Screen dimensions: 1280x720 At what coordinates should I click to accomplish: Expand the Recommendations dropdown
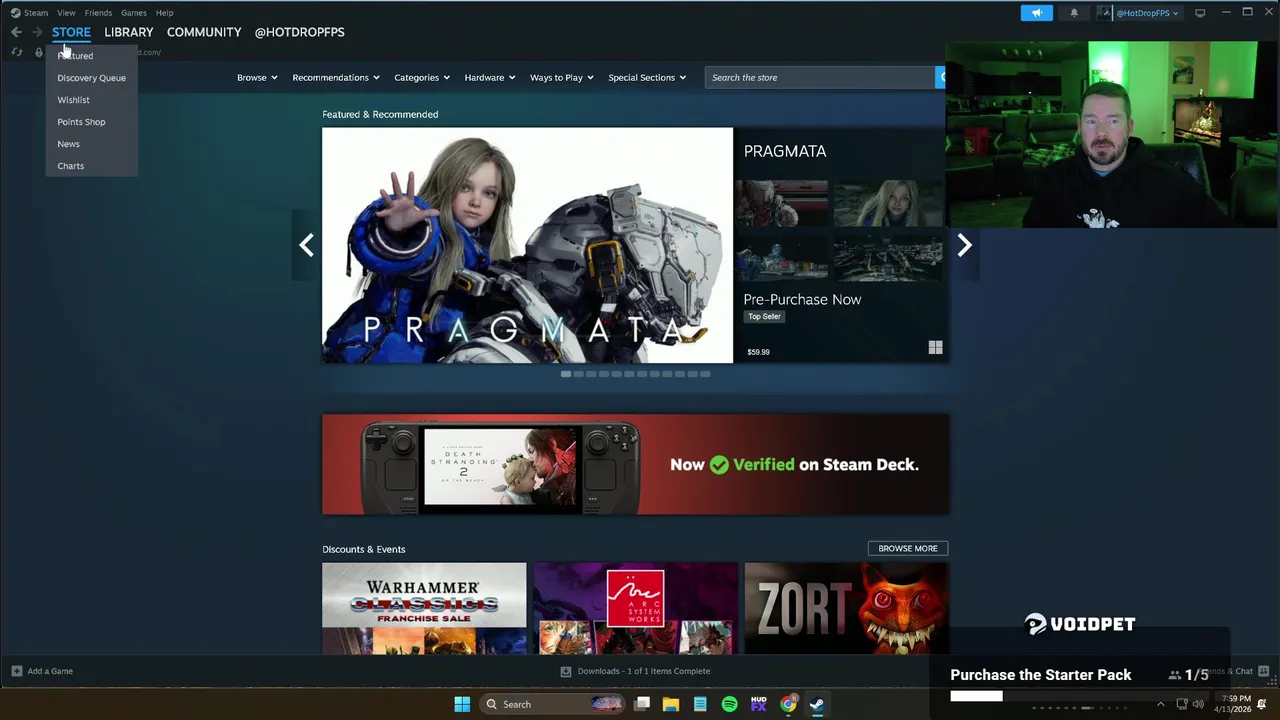click(336, 77)
